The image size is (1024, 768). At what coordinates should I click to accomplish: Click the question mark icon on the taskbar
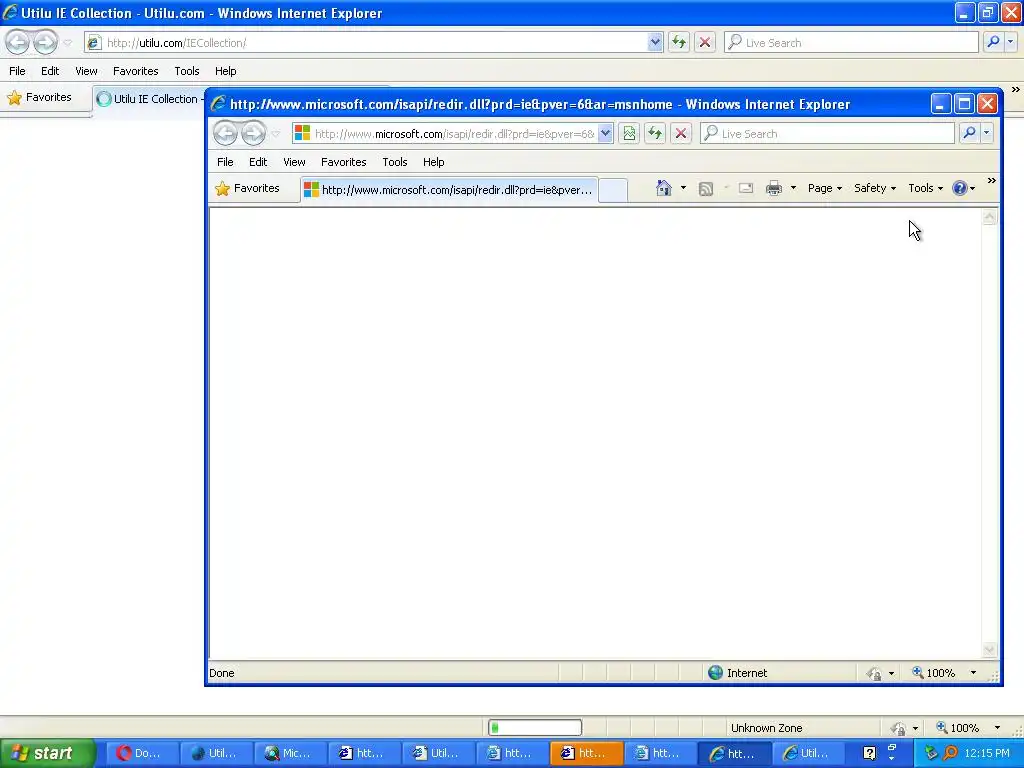click(x=869, y=754)
